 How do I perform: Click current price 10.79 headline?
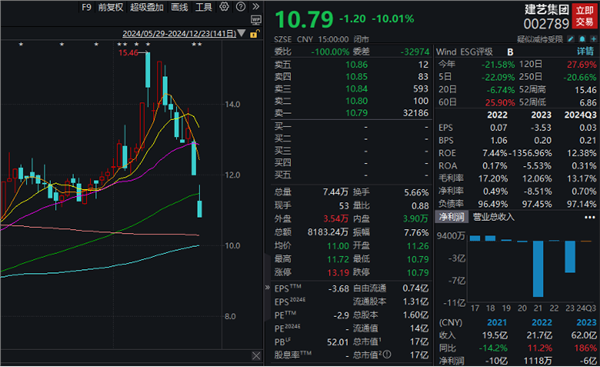click(304, 19)
